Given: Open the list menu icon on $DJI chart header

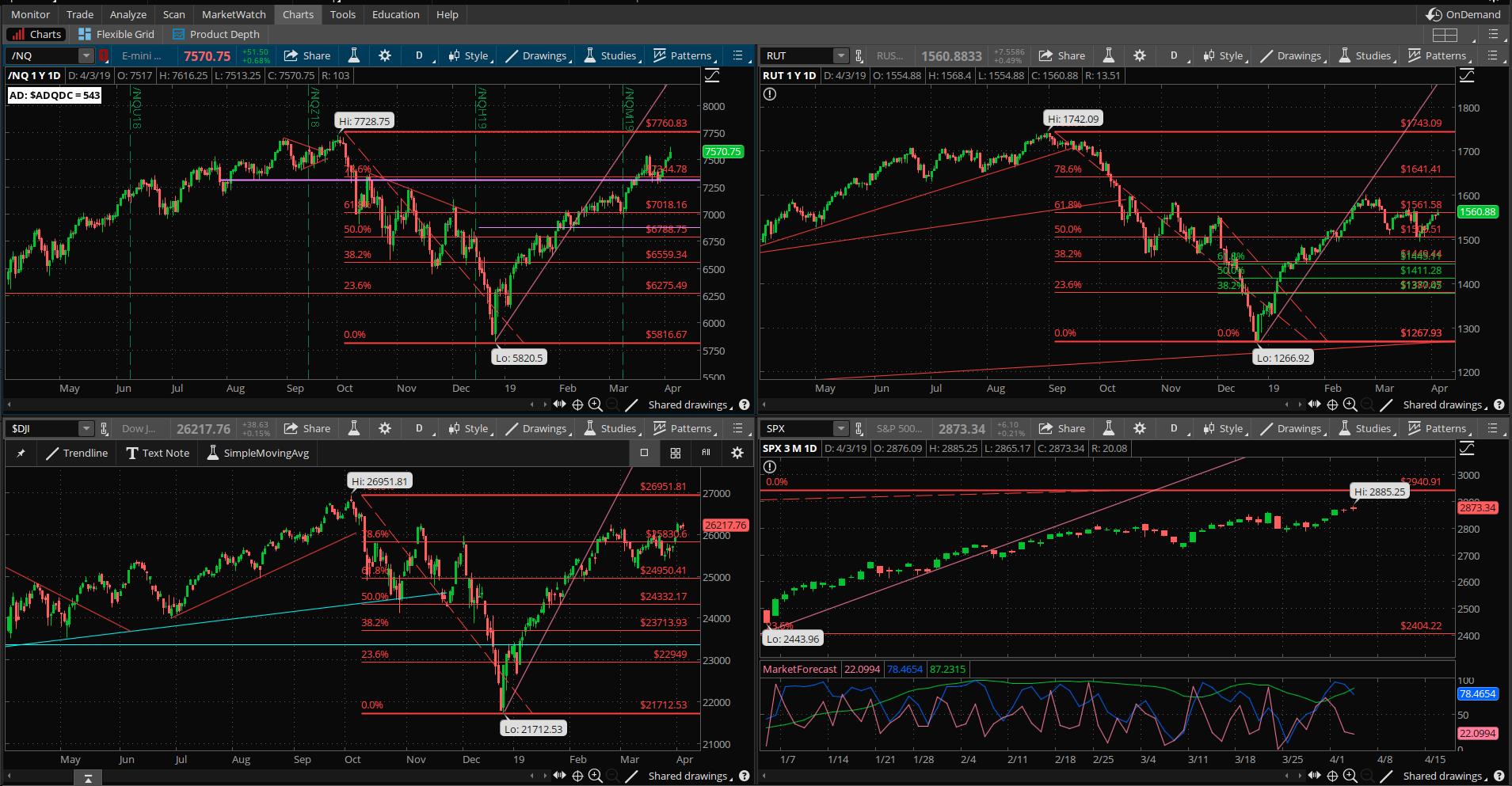Looking at the screenshot, I should [737, 428].
